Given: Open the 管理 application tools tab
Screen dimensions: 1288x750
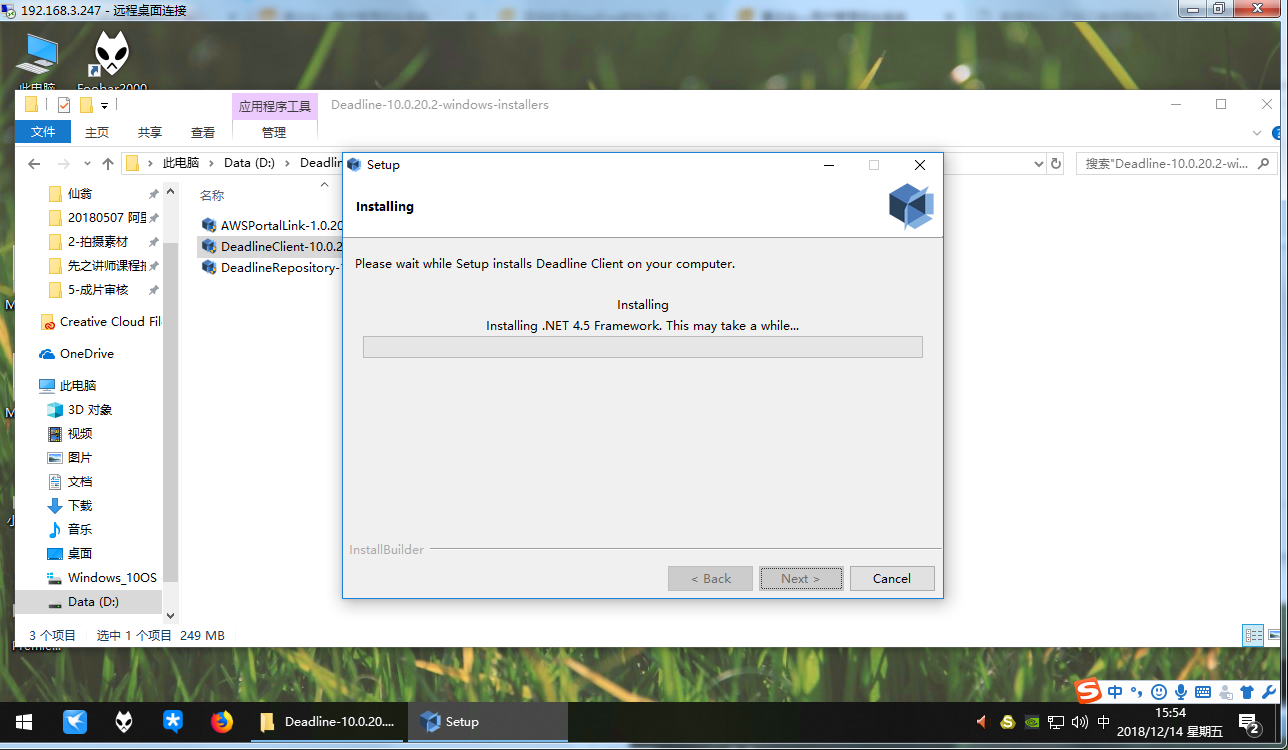Looking at the screenshot, I should 274,132.
